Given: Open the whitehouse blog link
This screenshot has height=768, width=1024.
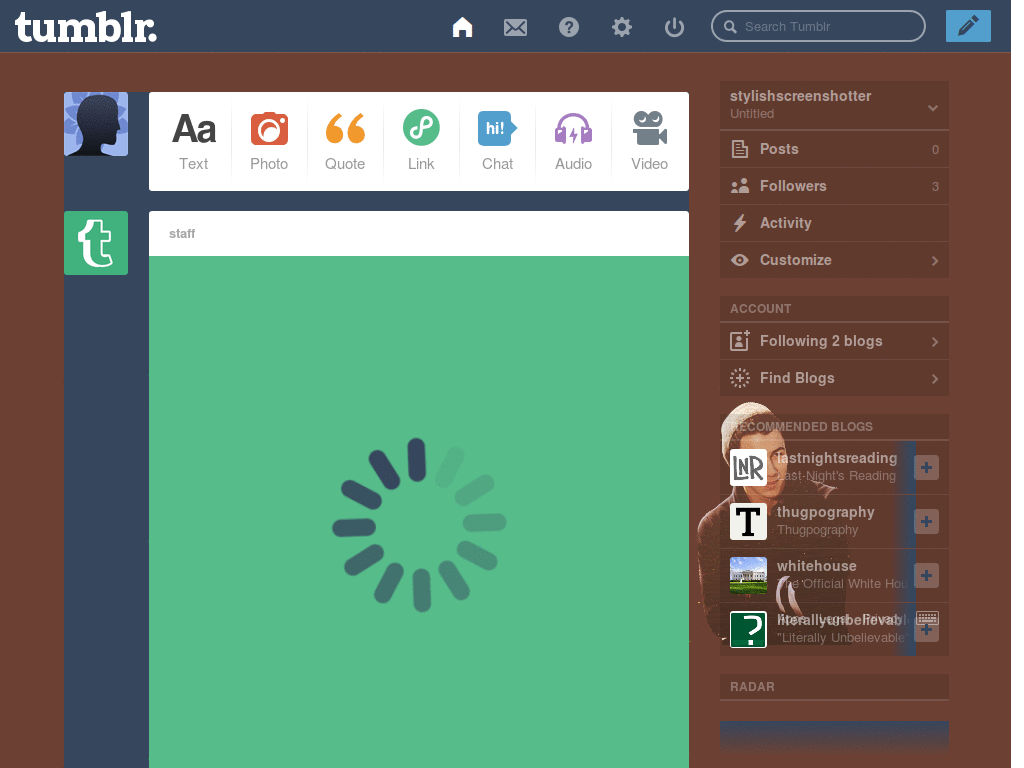Looking at the screenshot, I should click(x=816, y=566).
